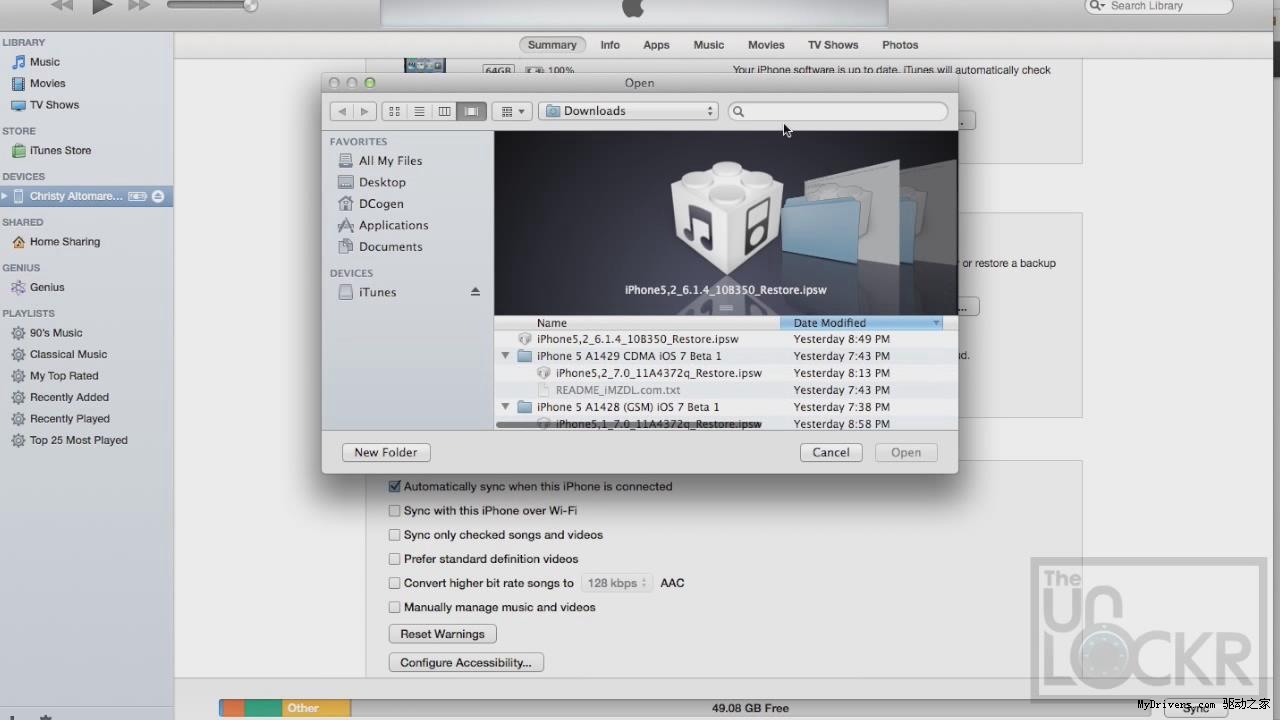Screen dimensions: 1280x720
Task: Cancel the Open dialog
Action: pyautogui.click(x=831, y=452)
